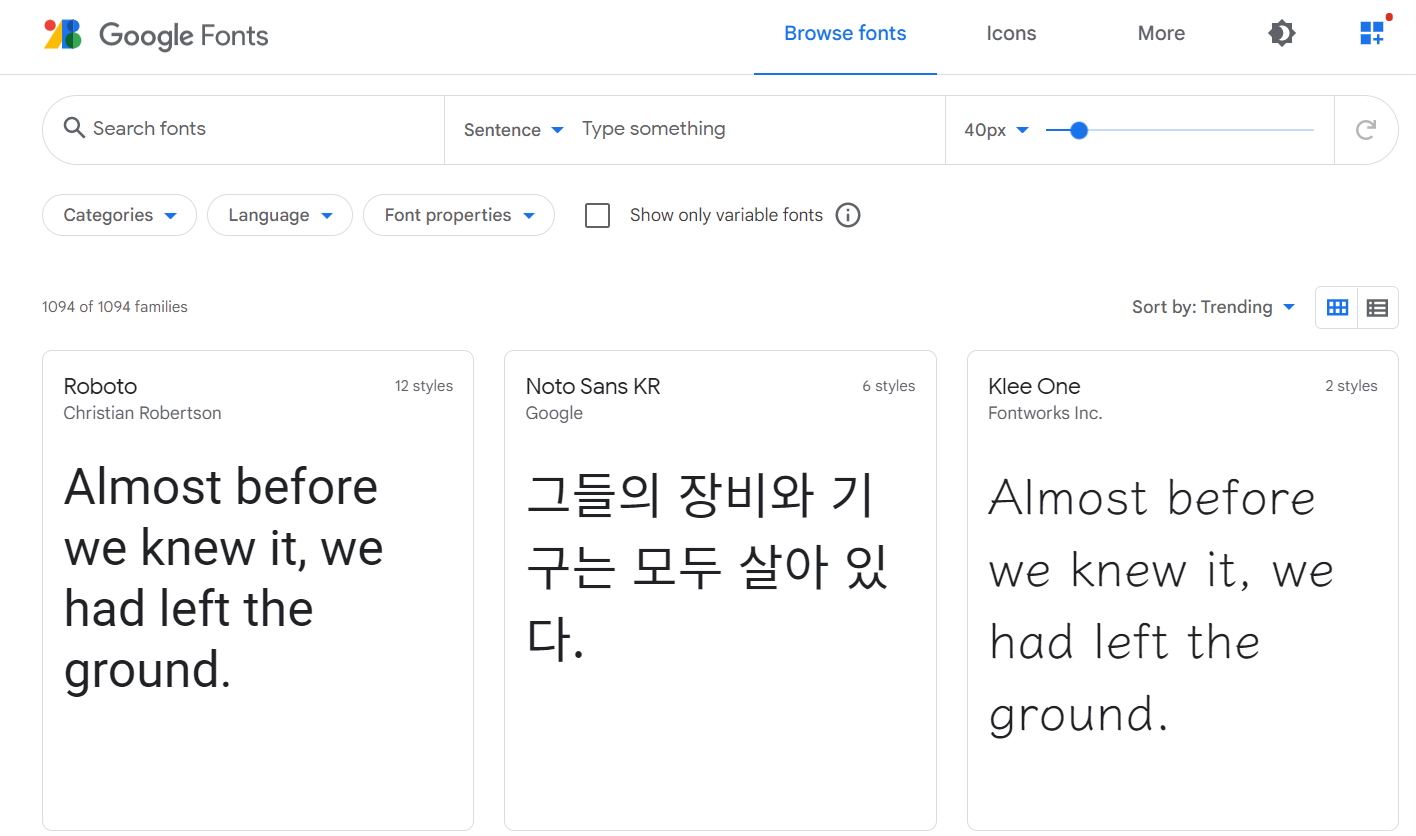Select the Icons tab
The width and height of the screenshot is (1416, 836).
(x=1011, y=33)
